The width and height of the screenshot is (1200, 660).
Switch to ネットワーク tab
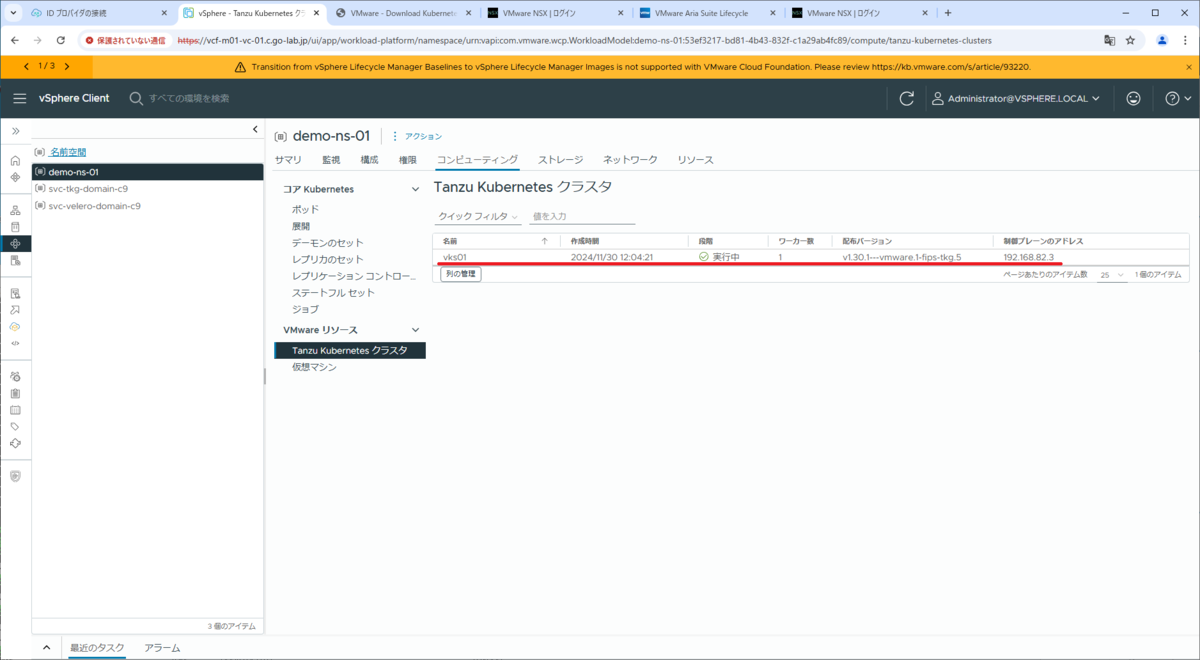630,160
